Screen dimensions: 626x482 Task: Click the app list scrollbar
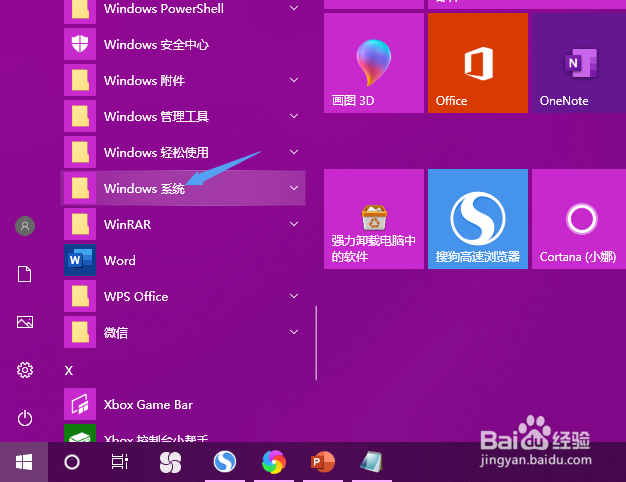pos(316,343)
